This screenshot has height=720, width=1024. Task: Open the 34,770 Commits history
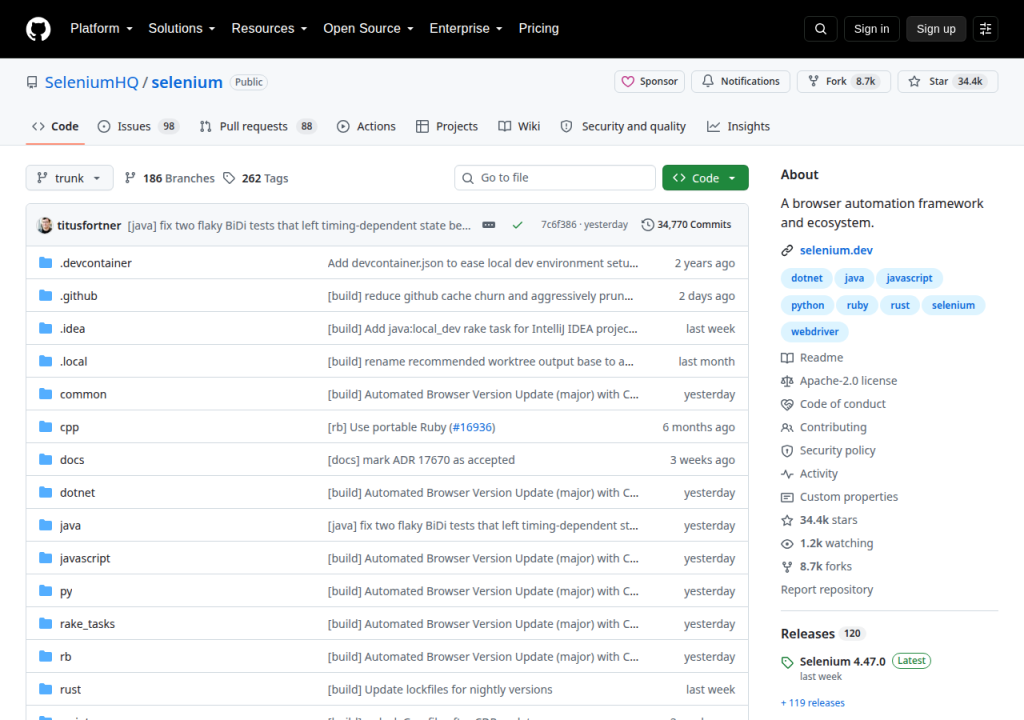coord(686,225)
